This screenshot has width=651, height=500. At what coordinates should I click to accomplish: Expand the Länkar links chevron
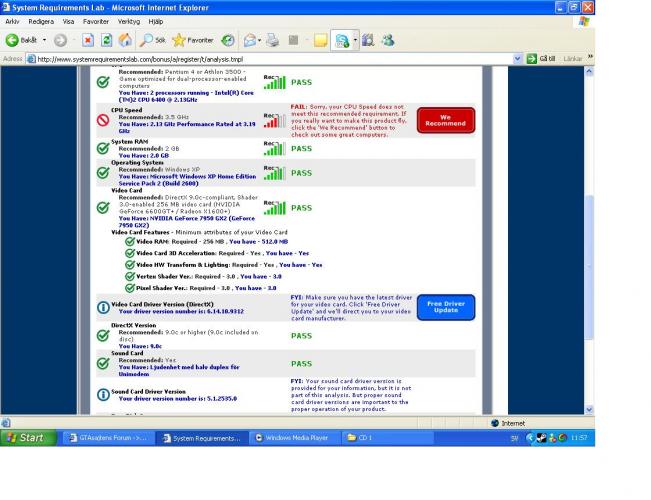coord(590,56)
